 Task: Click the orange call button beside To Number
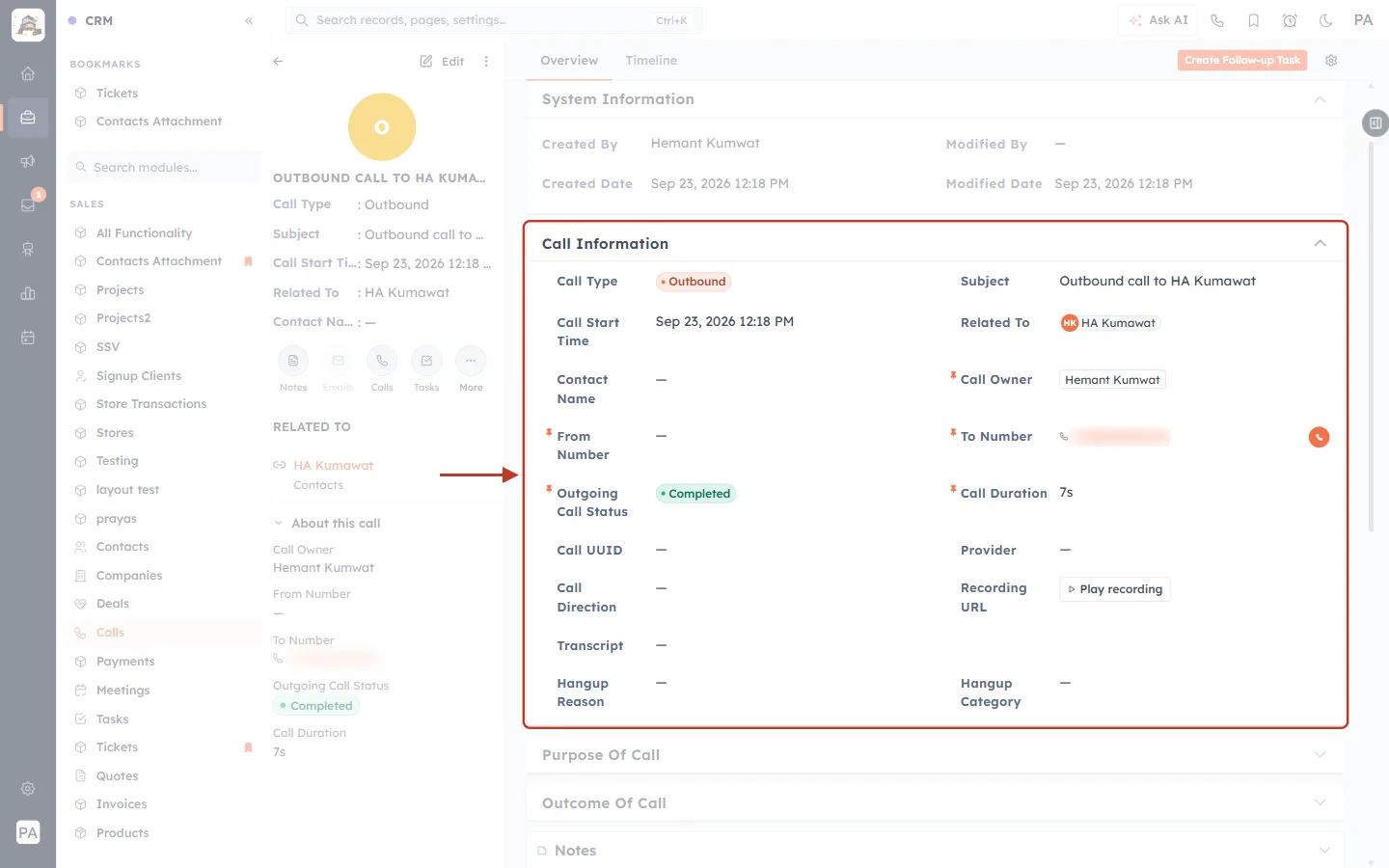1319,437
